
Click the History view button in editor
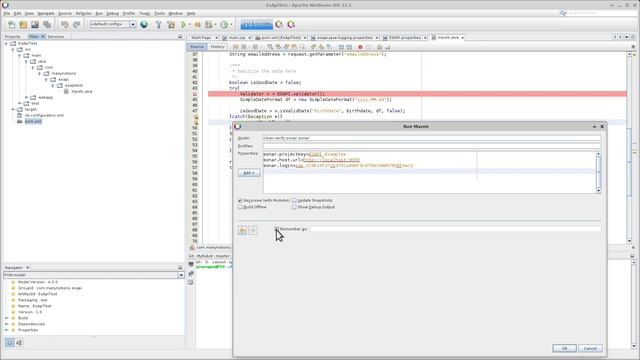217,47
